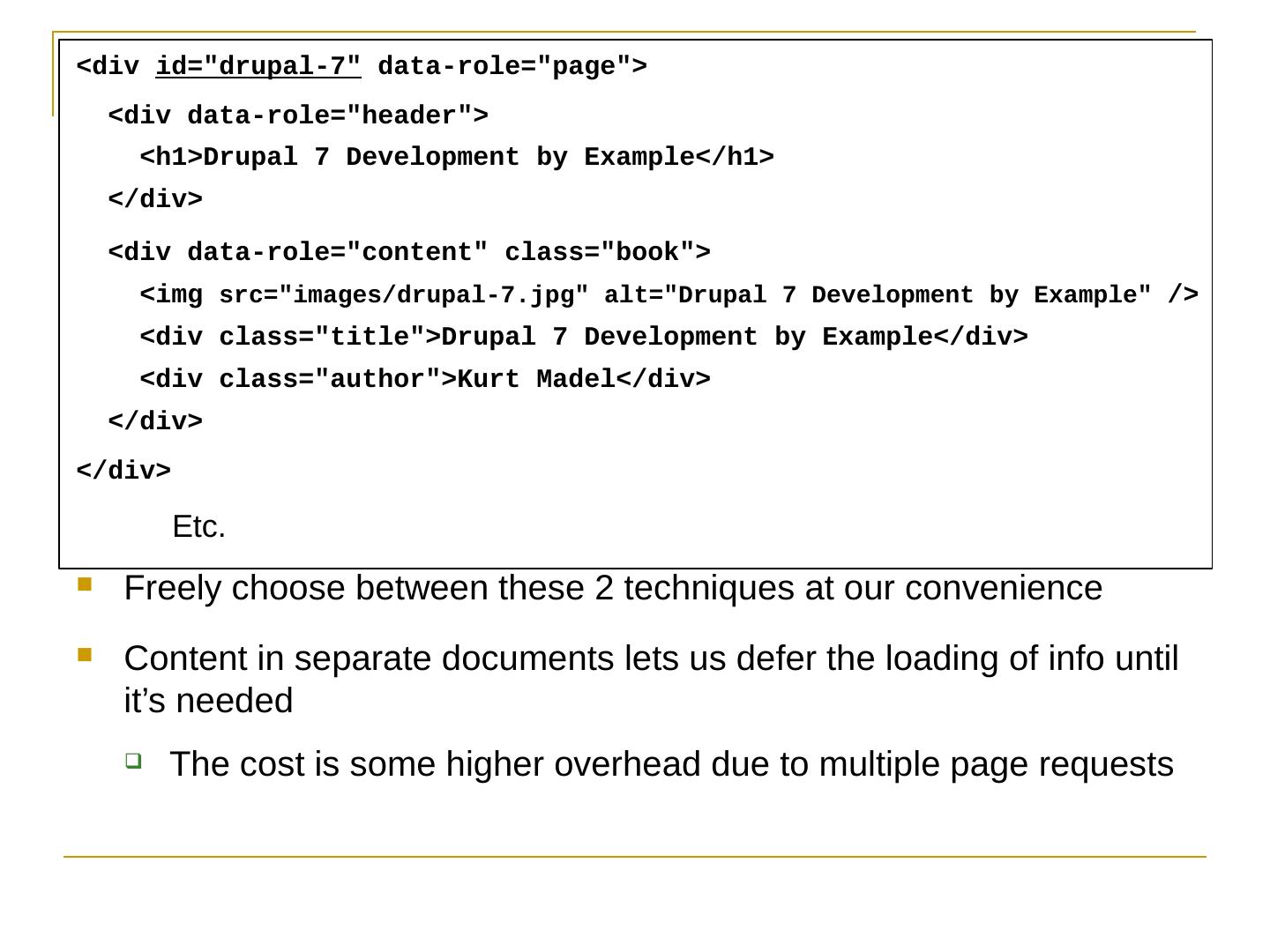Click the hollow sub-bullet before "The cost"

coord(132,760)
